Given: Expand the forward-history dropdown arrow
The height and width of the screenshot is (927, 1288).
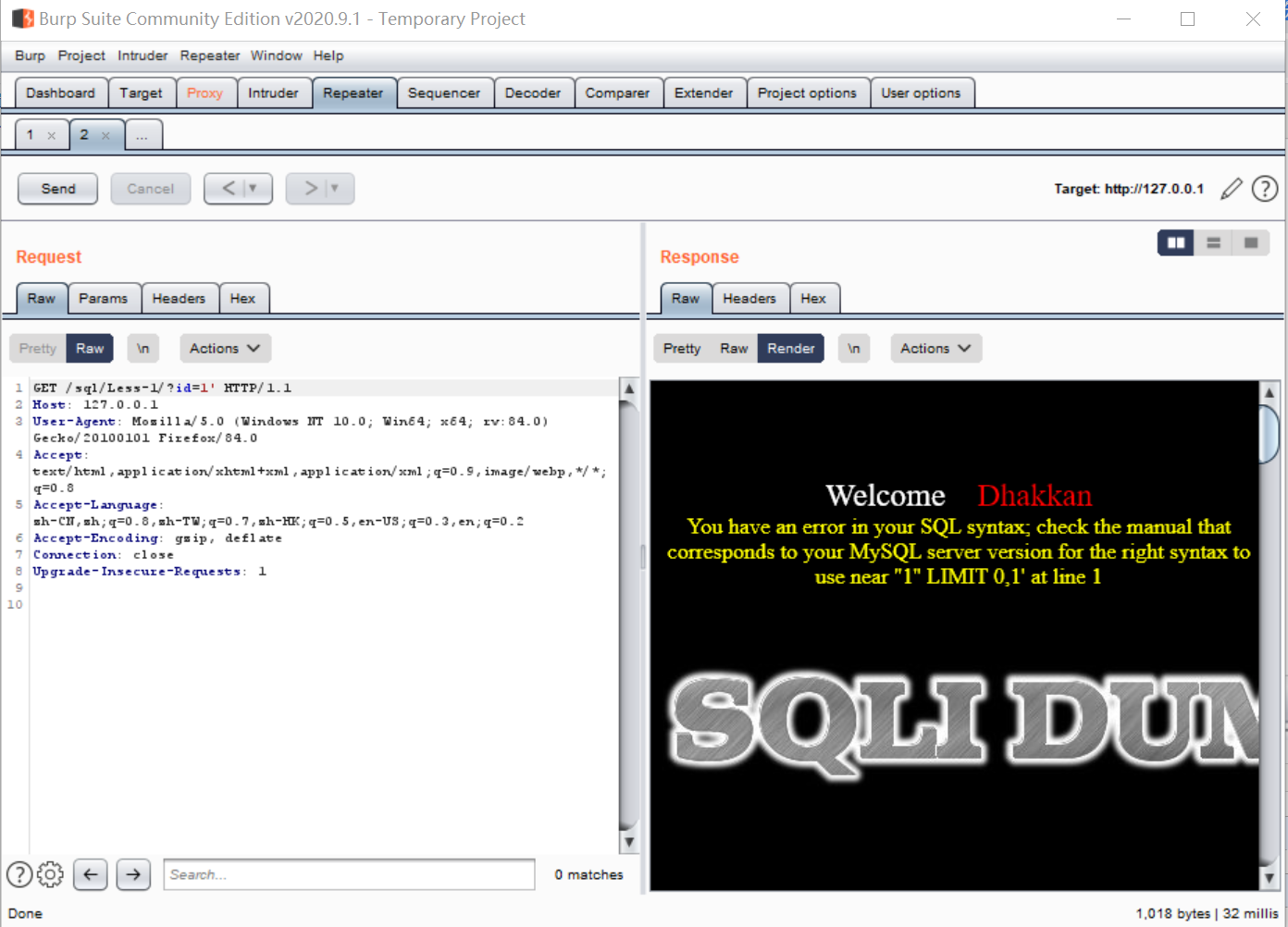Looking at the screenshot, I should point(335,189).
